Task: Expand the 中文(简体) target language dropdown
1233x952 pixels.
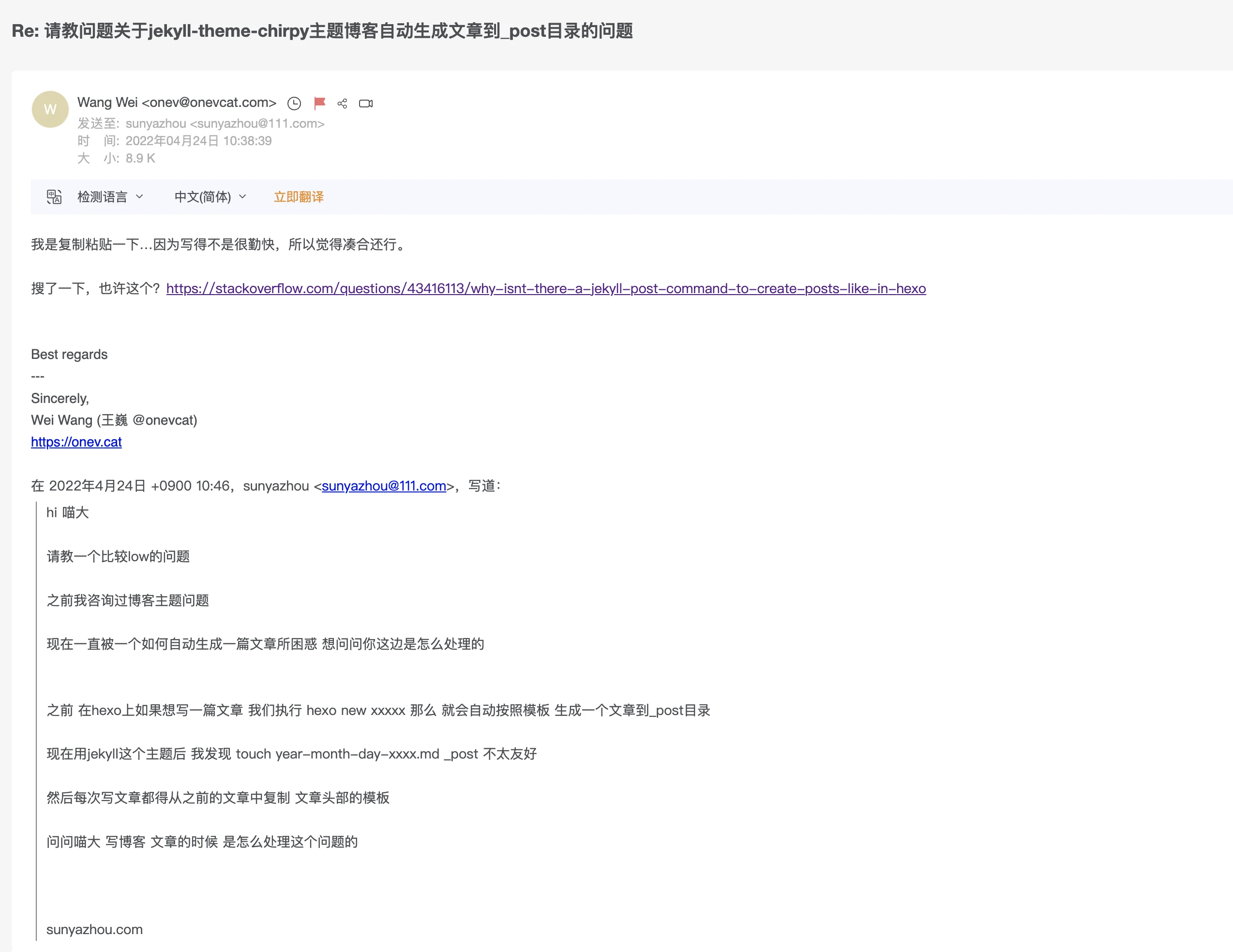Action: 210,197
